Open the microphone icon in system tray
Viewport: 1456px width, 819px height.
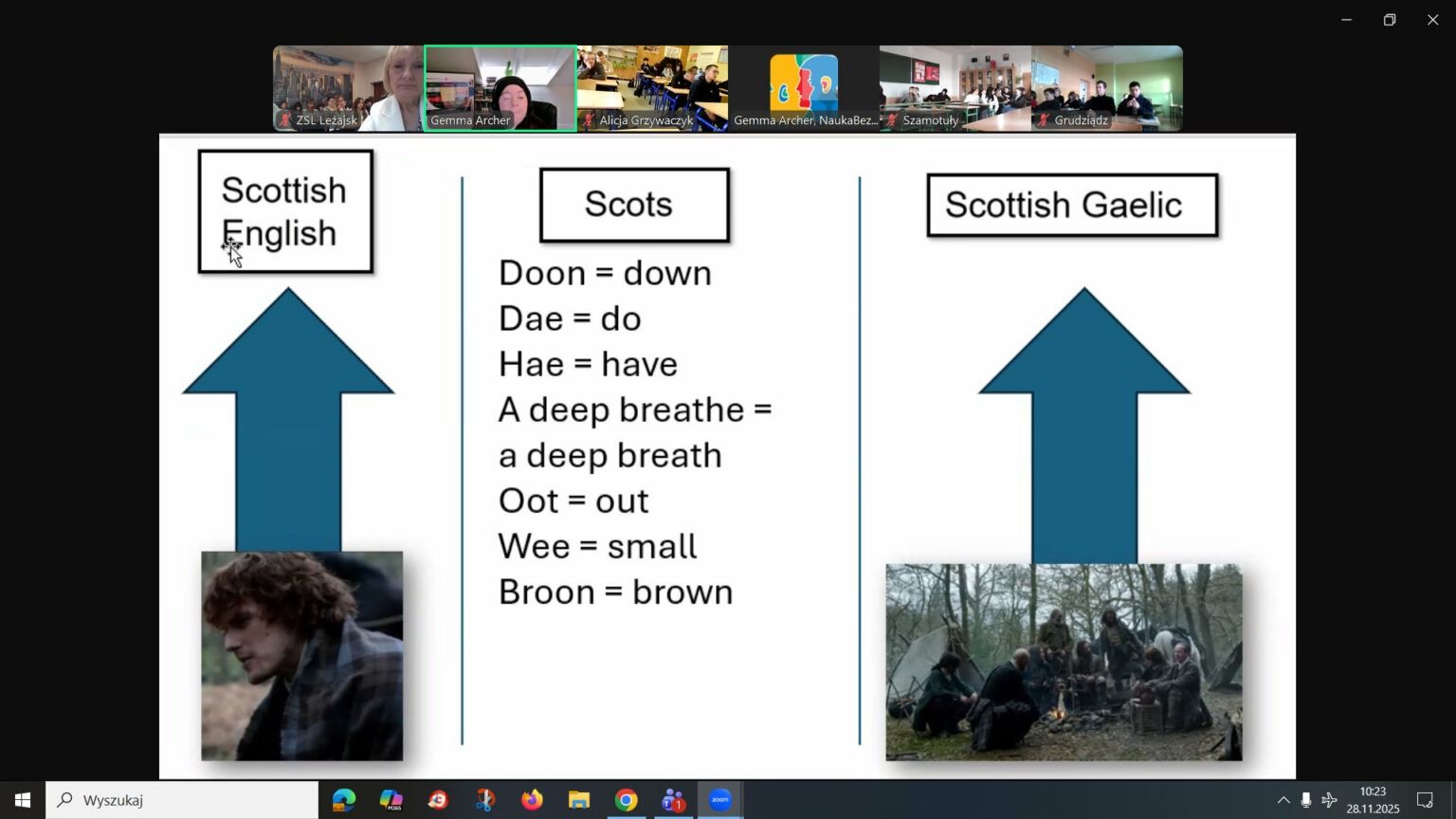1305,800
